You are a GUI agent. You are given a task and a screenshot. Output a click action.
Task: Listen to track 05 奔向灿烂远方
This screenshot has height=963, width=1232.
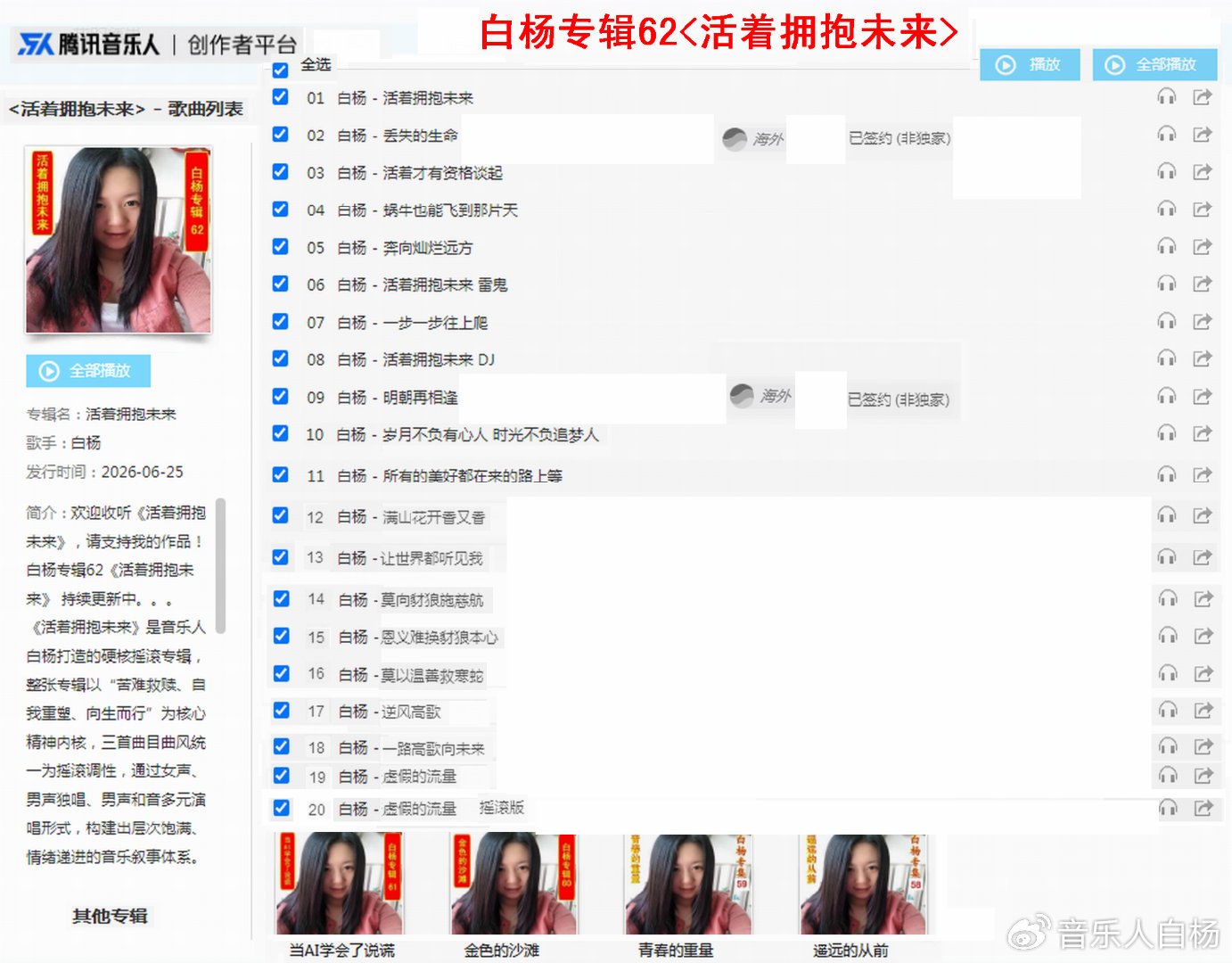(x=1166, y=246)
